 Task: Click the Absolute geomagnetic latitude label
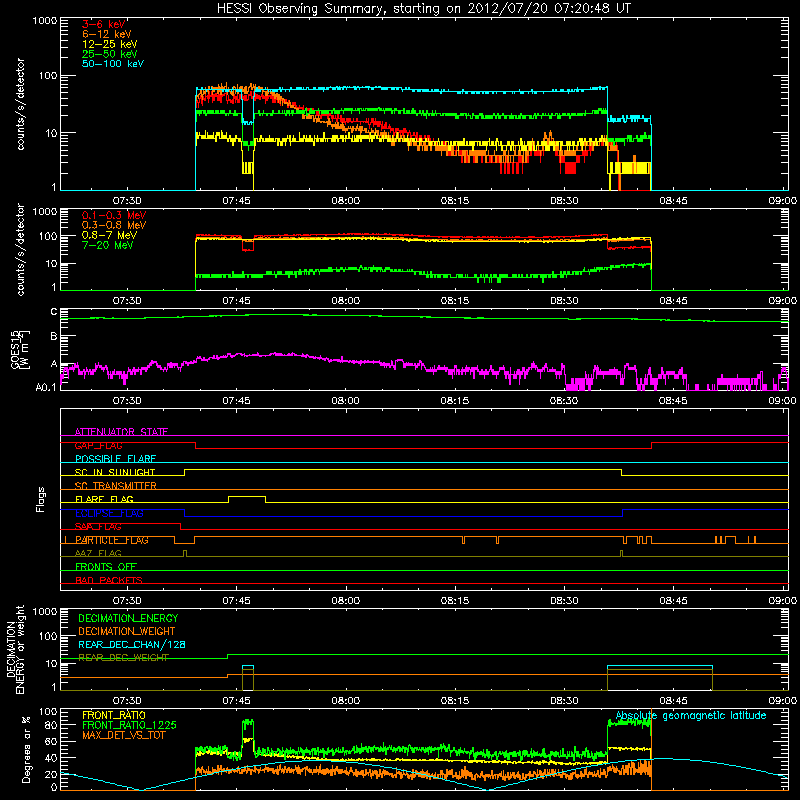[x=691, y=716]
